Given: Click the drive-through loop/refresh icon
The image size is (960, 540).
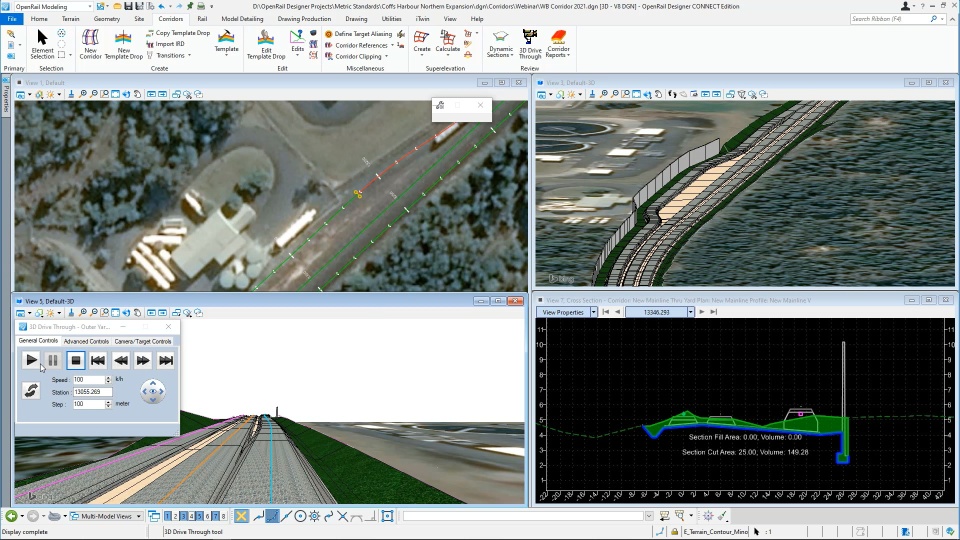Looking at the screenshot, I should pyautogui.click(x=30, y=391).
